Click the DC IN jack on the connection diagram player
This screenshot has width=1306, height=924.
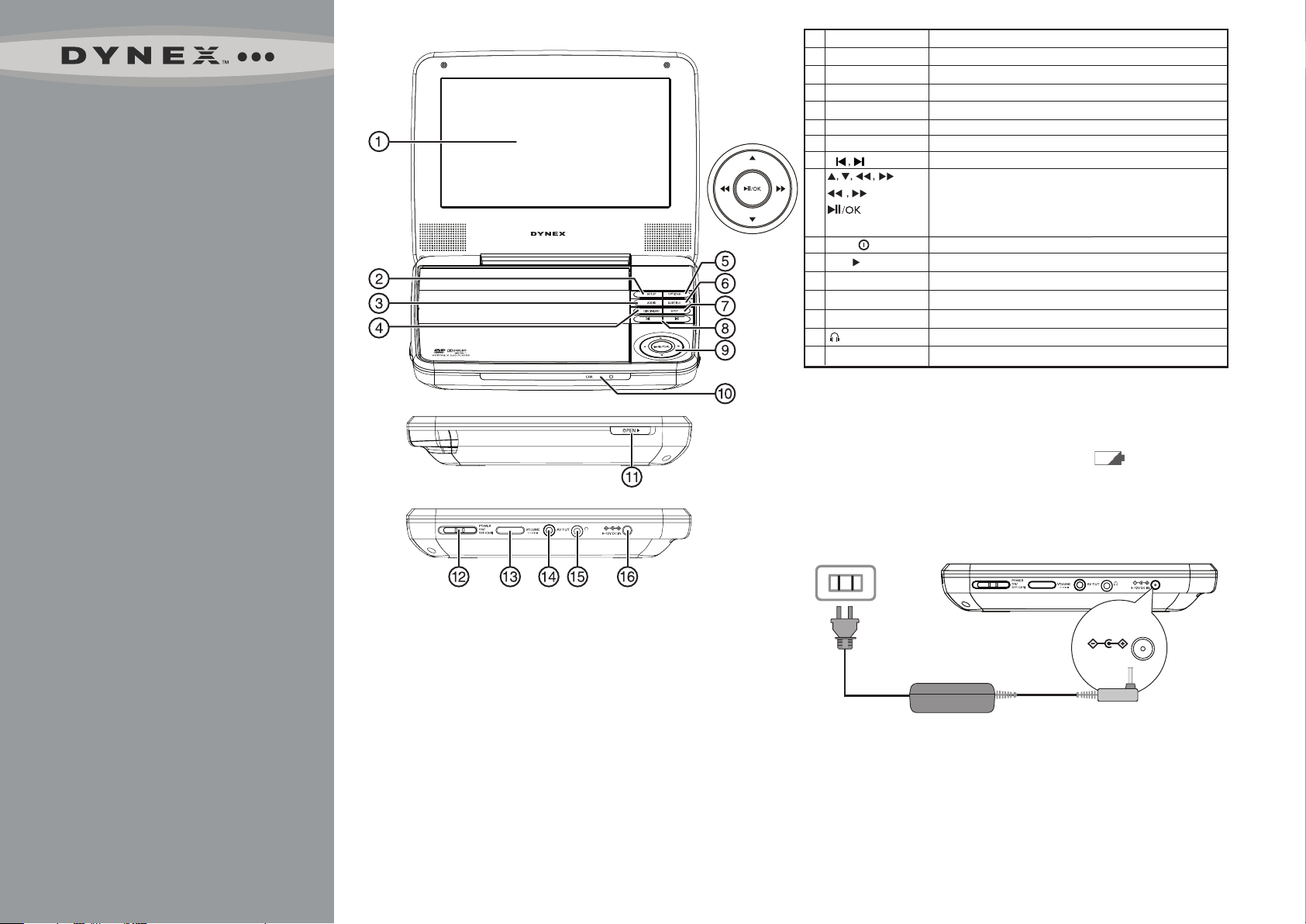tap(1155, 584)
